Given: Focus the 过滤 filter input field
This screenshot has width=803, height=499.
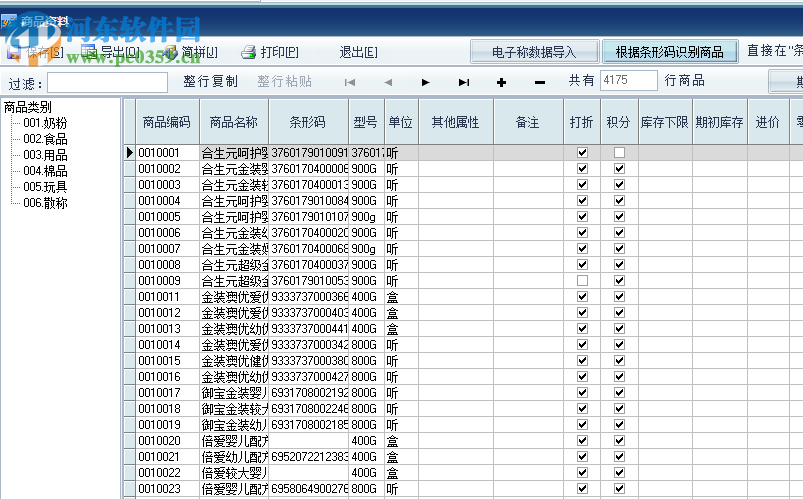Looking at the screenshot, I should tap(108, 82).
